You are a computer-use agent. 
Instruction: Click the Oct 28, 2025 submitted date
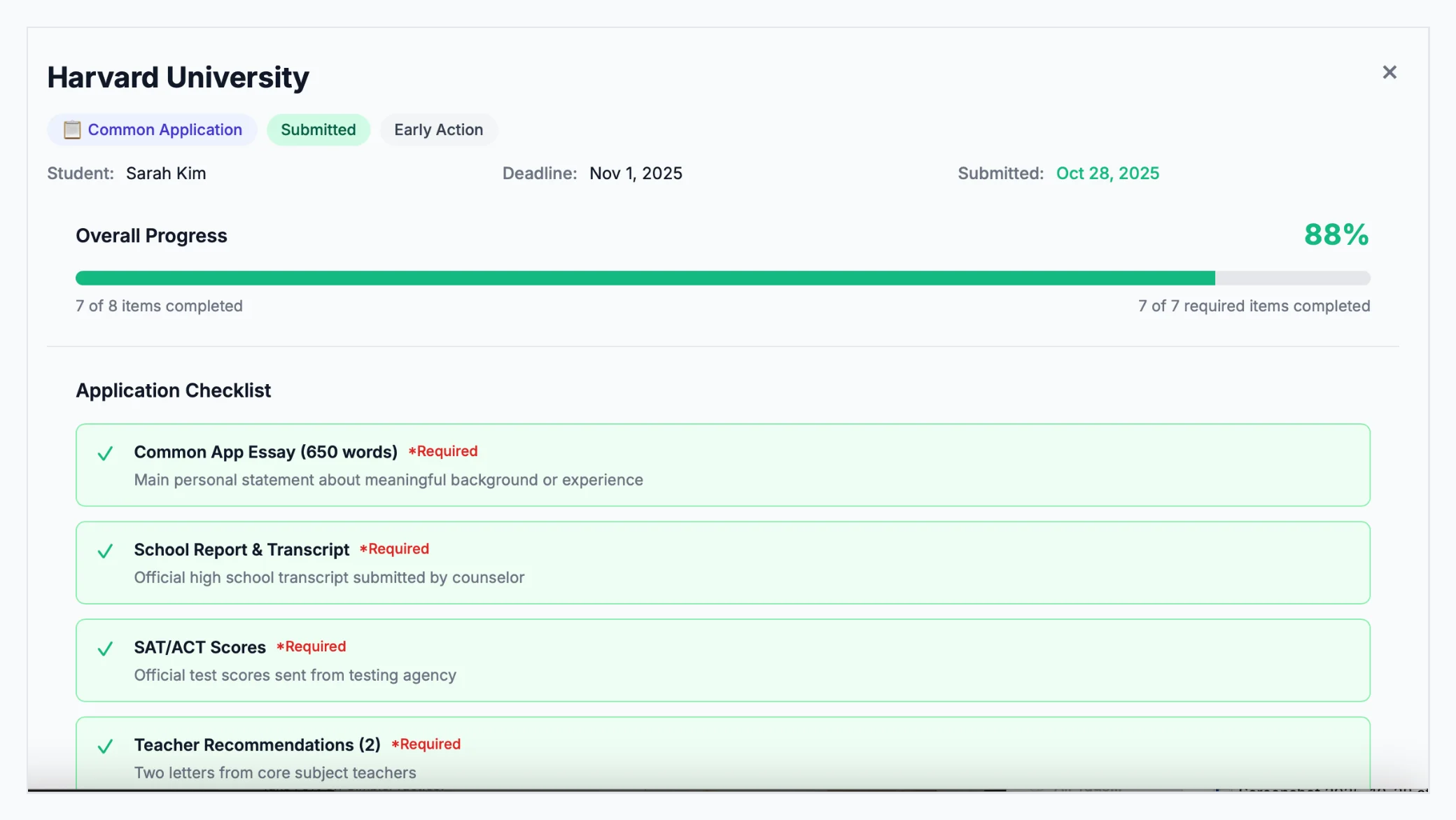click(x=1108, y=173)
